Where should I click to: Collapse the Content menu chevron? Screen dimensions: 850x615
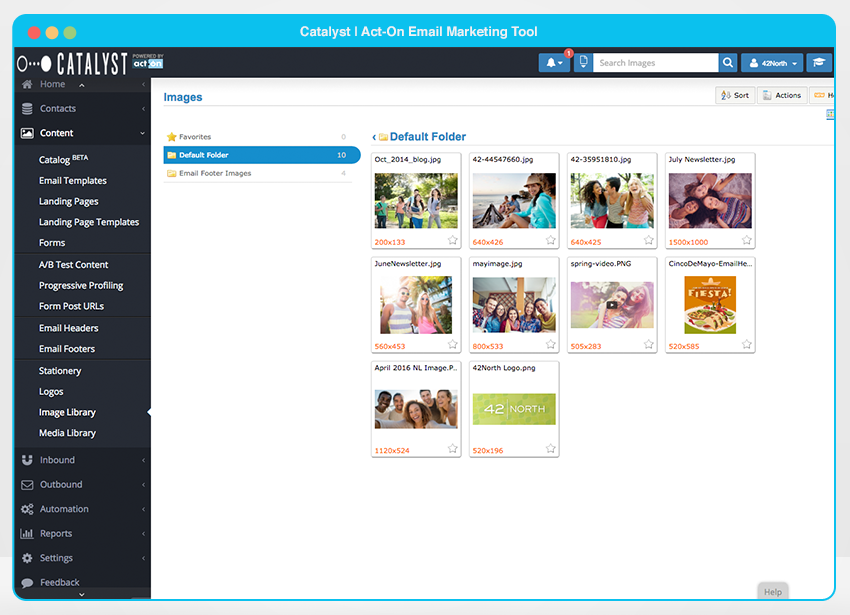(x=143, y=133)
